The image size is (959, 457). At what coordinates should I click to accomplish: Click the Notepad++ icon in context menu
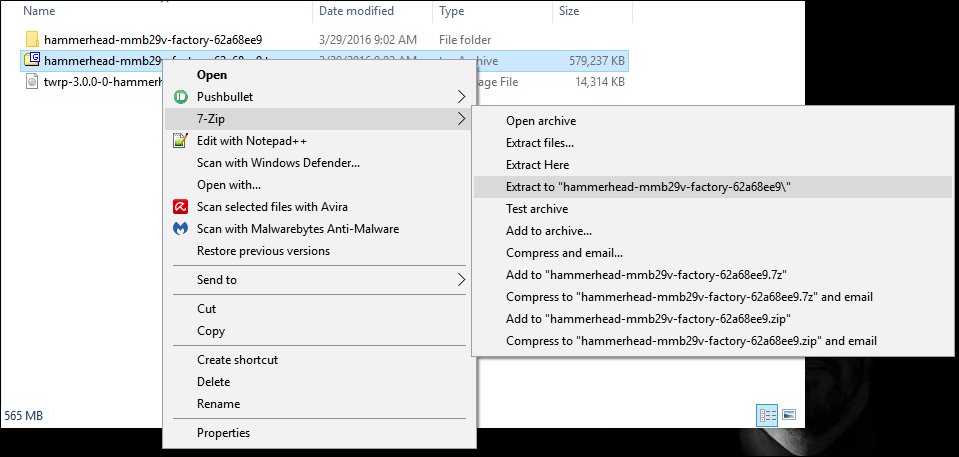180,141
